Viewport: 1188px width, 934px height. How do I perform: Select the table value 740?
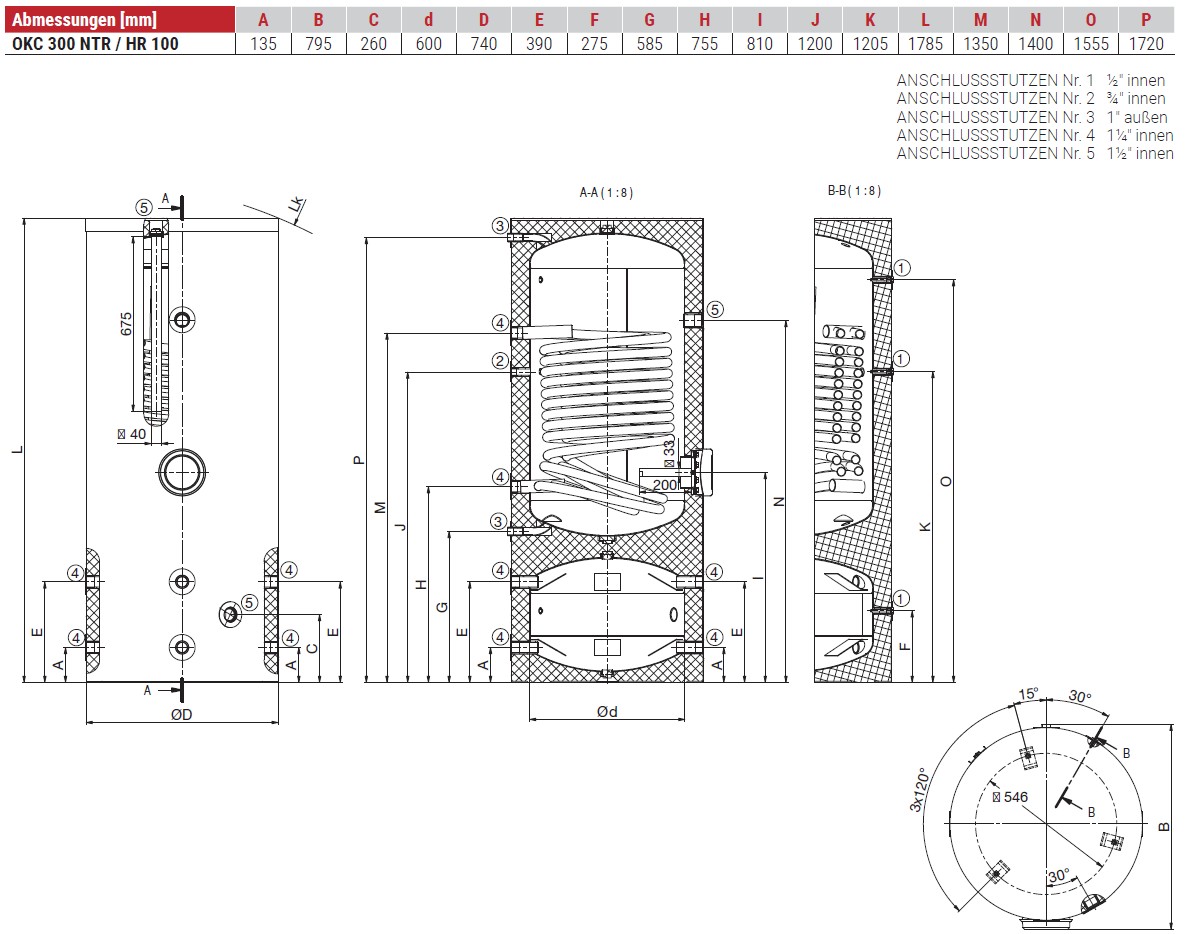point(483,44)
